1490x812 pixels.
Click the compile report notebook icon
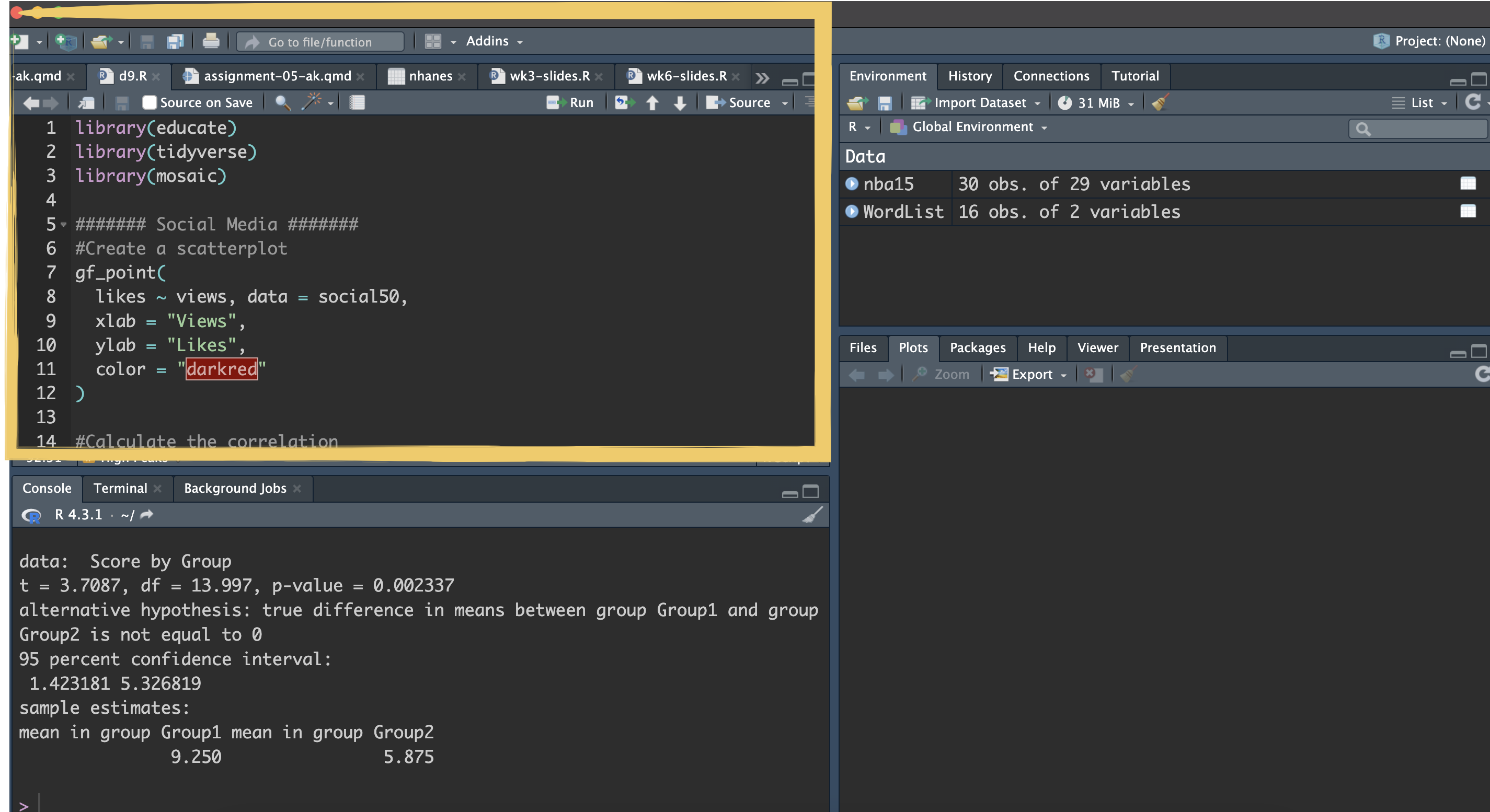(357, 103)
